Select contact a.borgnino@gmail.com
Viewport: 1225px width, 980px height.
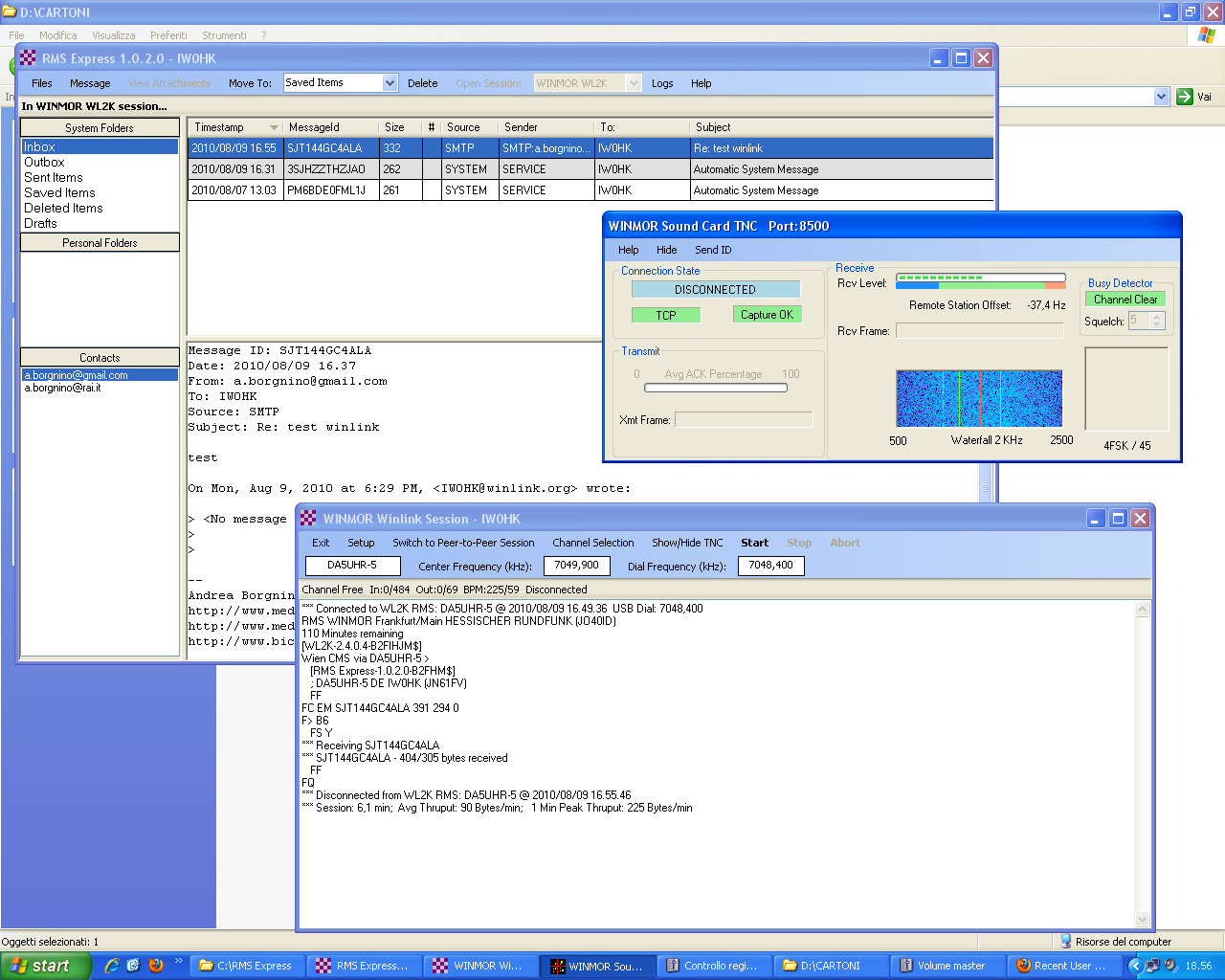[x=100, y=375]
